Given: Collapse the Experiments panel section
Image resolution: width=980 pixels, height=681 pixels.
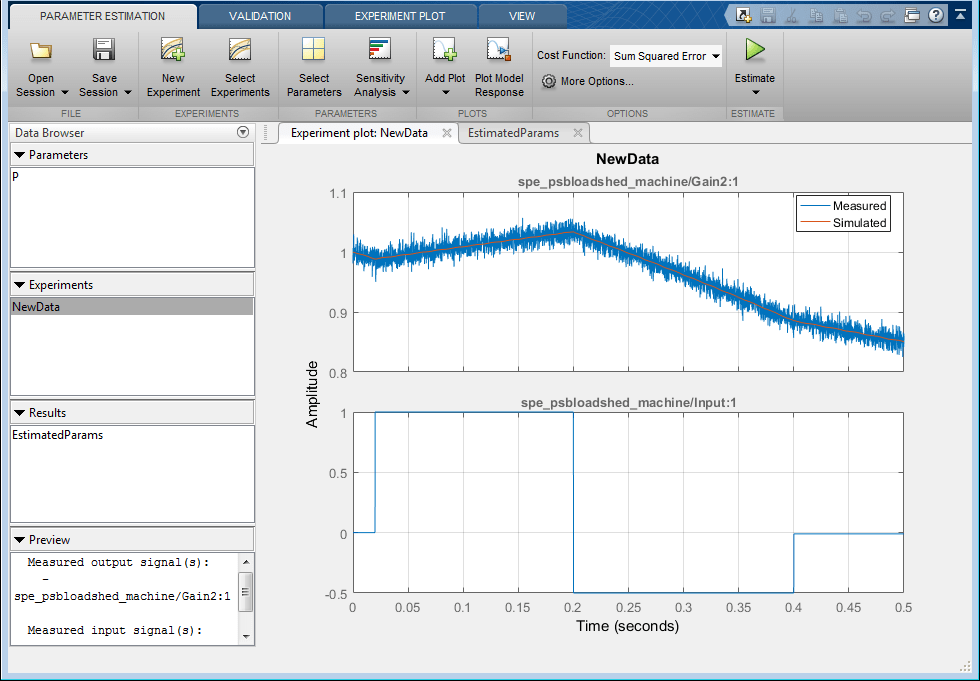Looking at the screenshot, I should (19, 285).
